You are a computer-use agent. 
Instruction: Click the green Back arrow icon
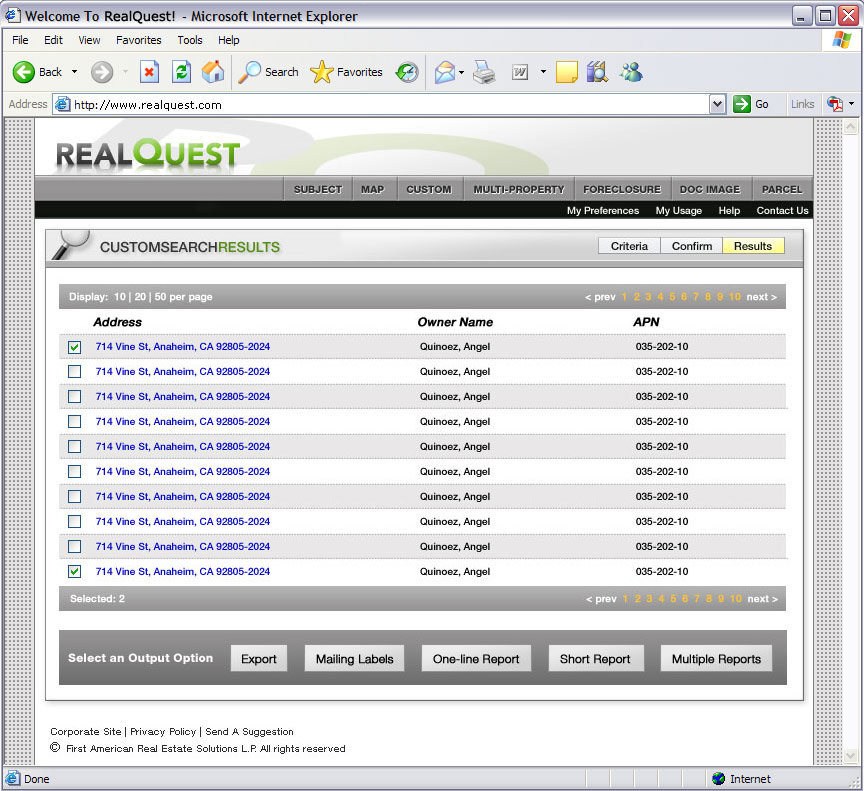24,72
